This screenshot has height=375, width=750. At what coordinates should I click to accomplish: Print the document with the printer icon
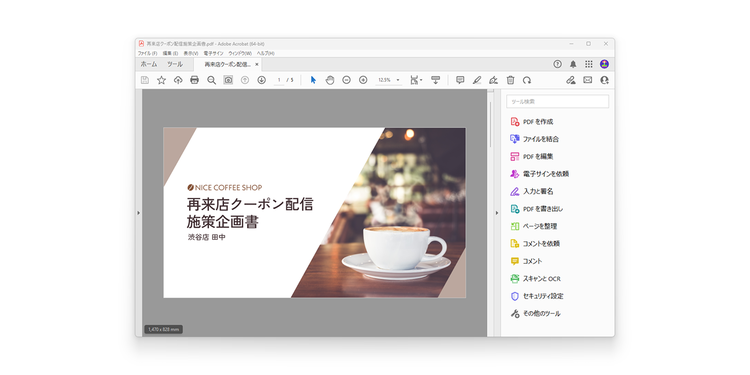[194, 80]
